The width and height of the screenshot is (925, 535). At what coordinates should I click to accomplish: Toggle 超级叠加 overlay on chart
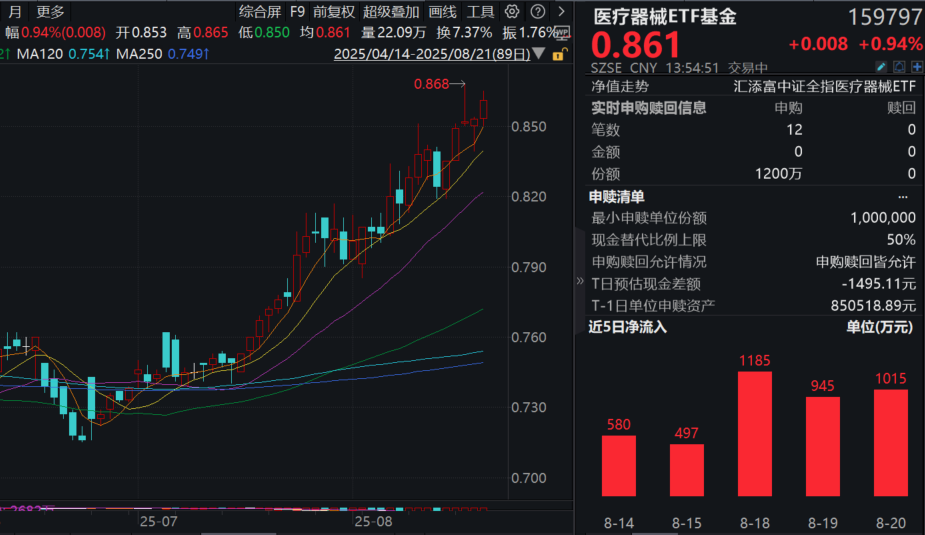pyautogui.click(x=390, y=12)
